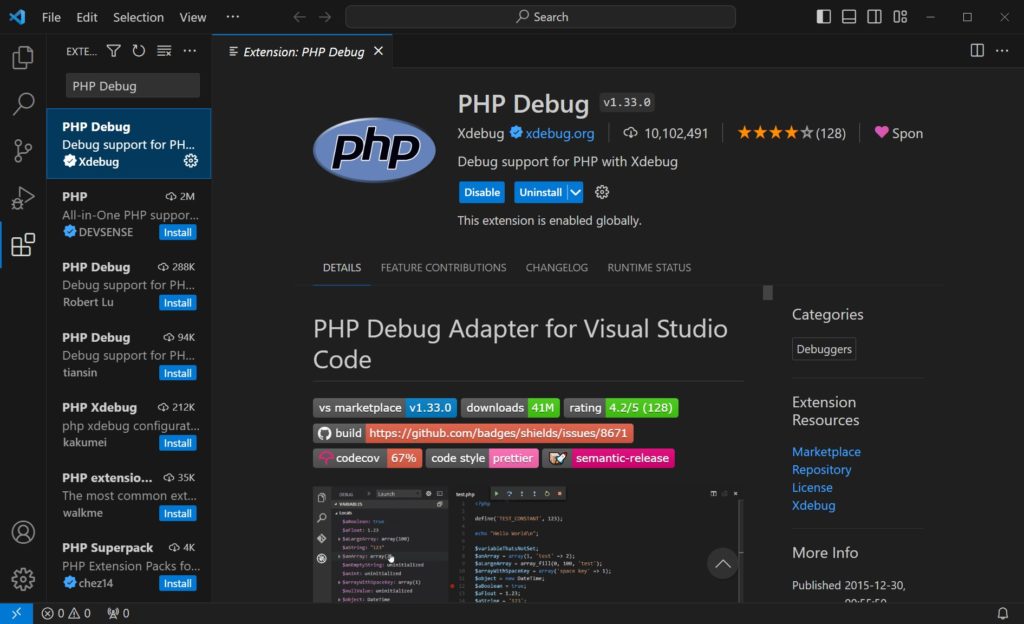Click the gear on Xdebug PHP Debug item

coord(191,161)
